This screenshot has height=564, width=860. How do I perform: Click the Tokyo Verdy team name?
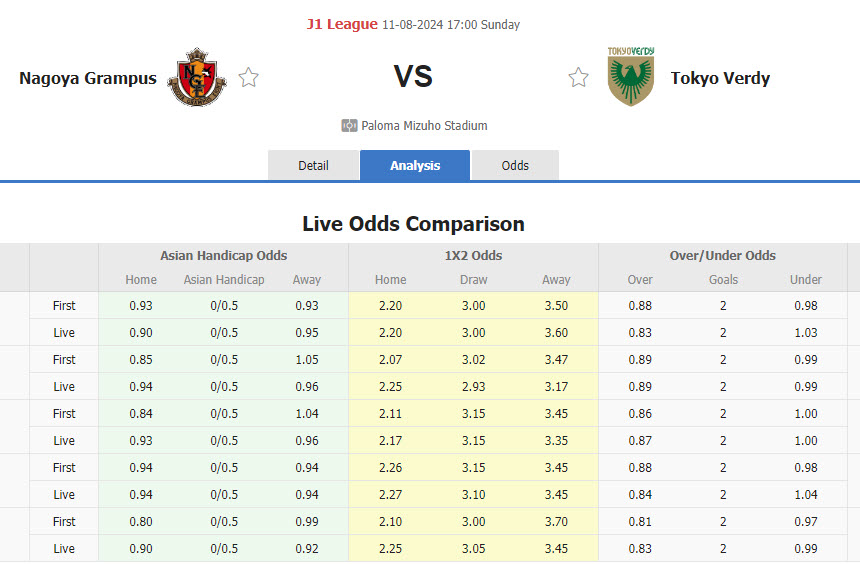point(720,78)
